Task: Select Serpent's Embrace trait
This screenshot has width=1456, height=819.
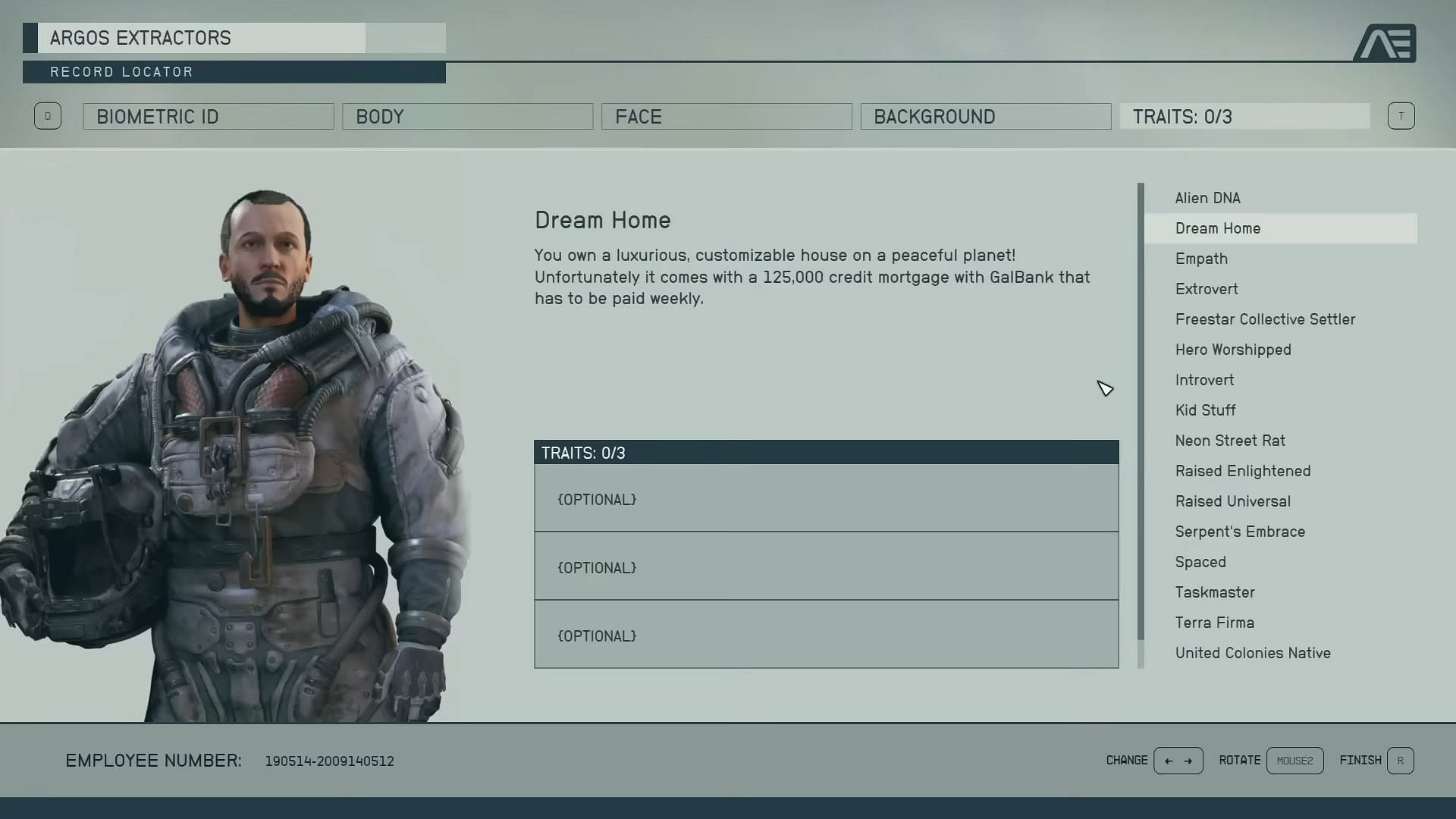Action: pos(1240,531)
